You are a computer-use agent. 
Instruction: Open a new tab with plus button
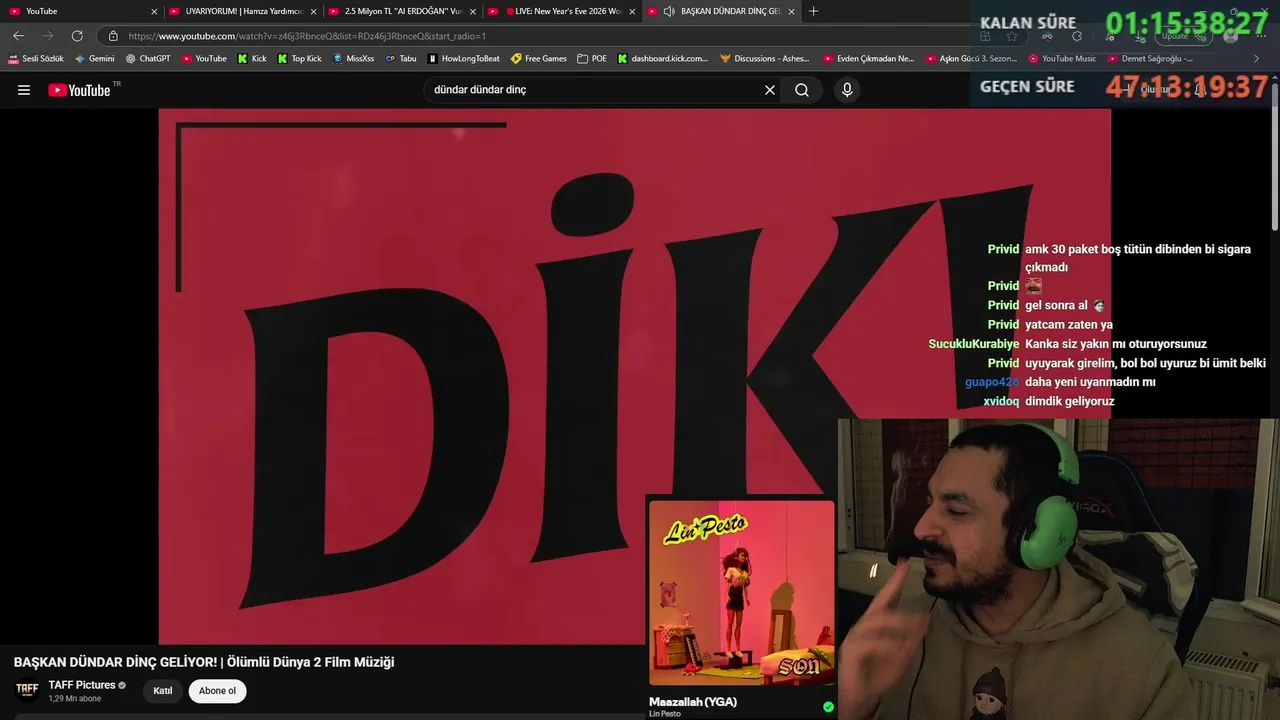click(813, 11)
